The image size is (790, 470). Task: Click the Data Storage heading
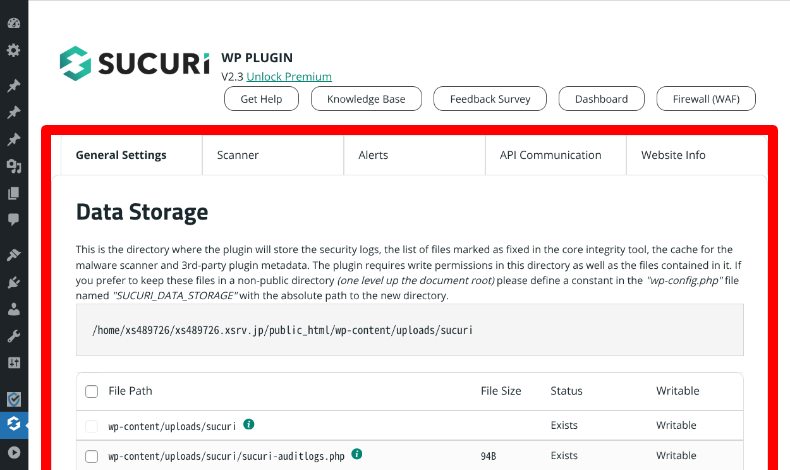click(x=142, y=212)
